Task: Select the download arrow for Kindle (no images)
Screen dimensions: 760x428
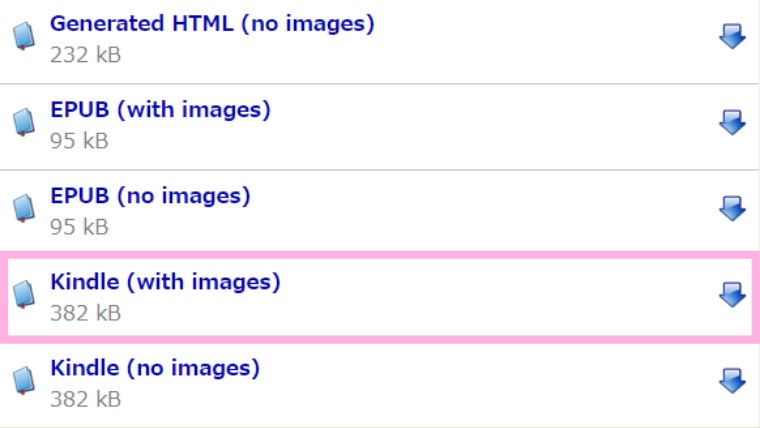Action: point(732,381)
